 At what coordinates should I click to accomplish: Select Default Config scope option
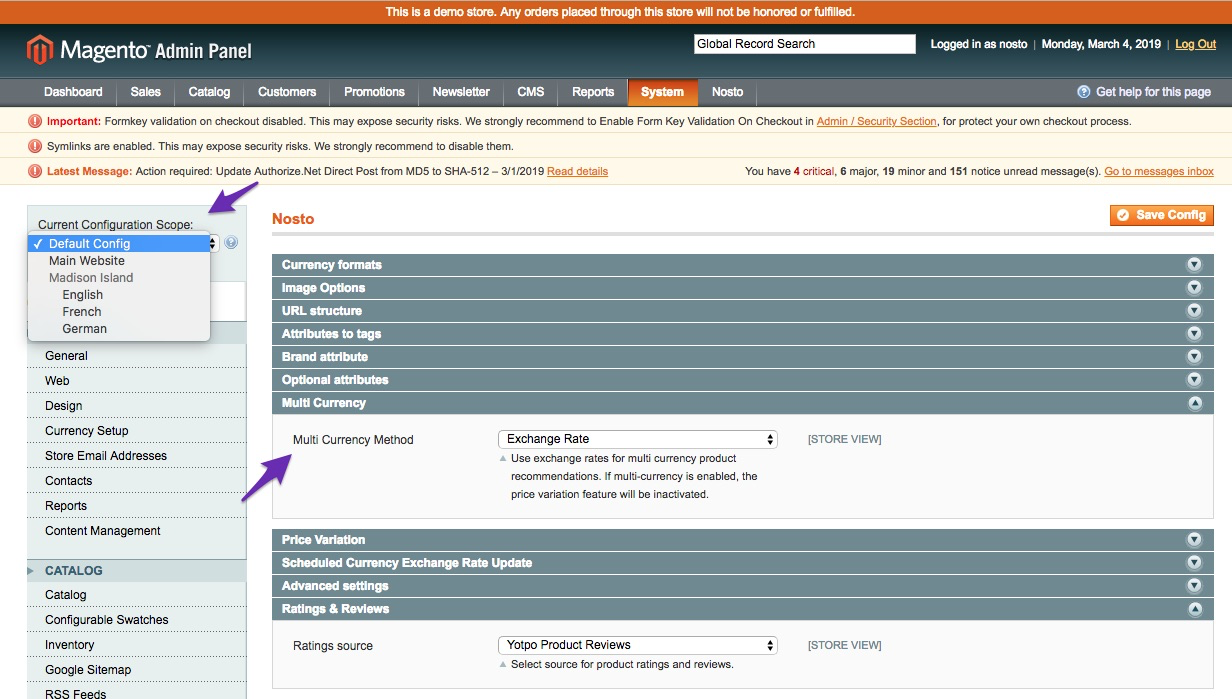(x=119, y=243)
